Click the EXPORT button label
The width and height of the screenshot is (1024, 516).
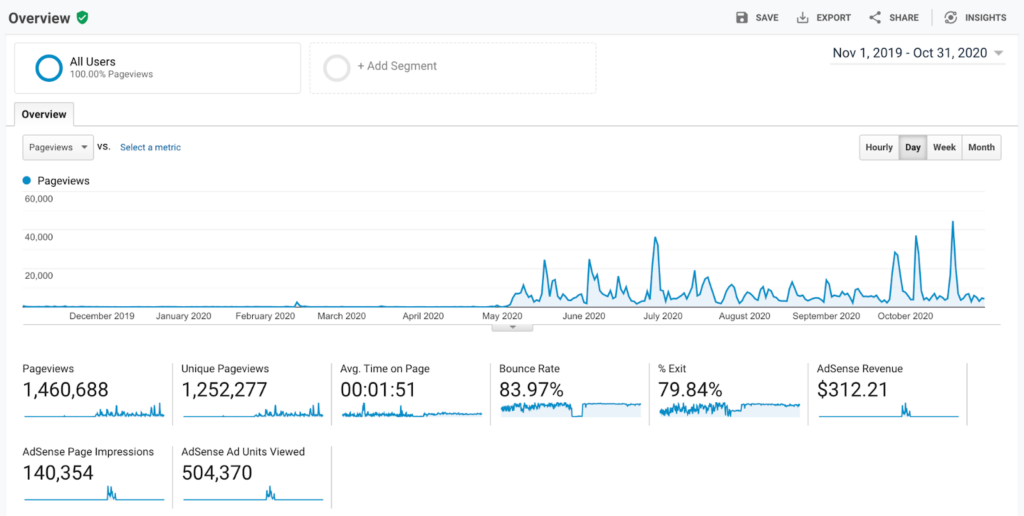click(x=833, y=18)
